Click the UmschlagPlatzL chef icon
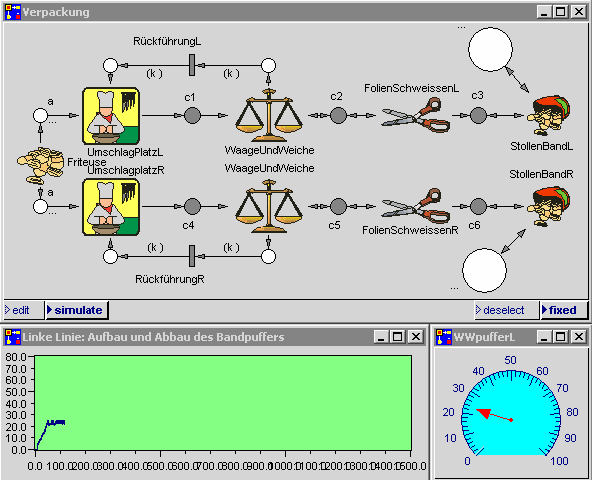592x480 pixels. click(111, 116)
